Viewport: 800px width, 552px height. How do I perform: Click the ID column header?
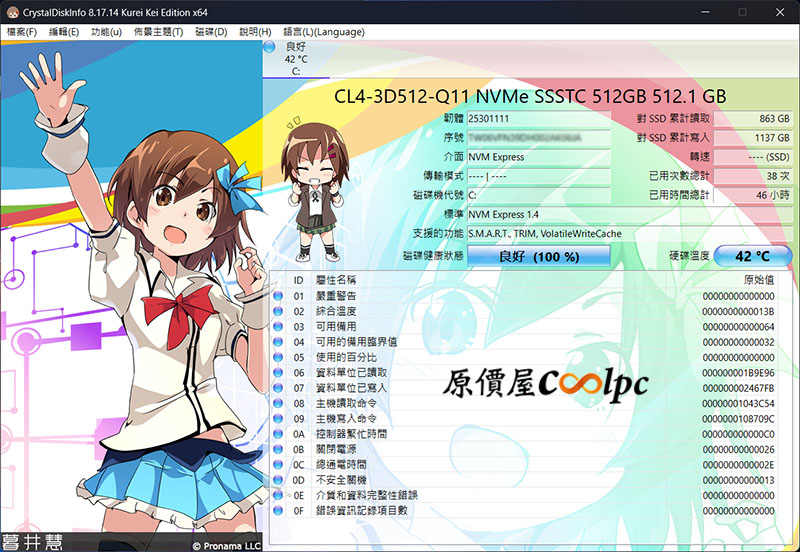click(298, 280)
